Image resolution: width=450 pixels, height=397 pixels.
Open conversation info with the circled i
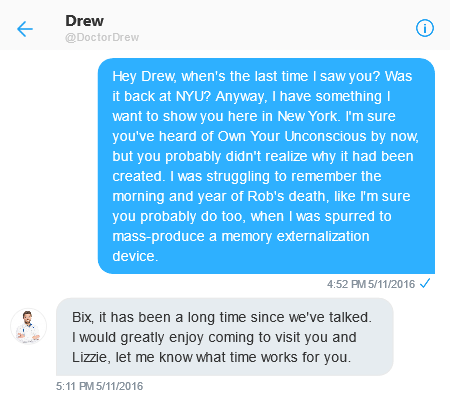coord(425,28)
